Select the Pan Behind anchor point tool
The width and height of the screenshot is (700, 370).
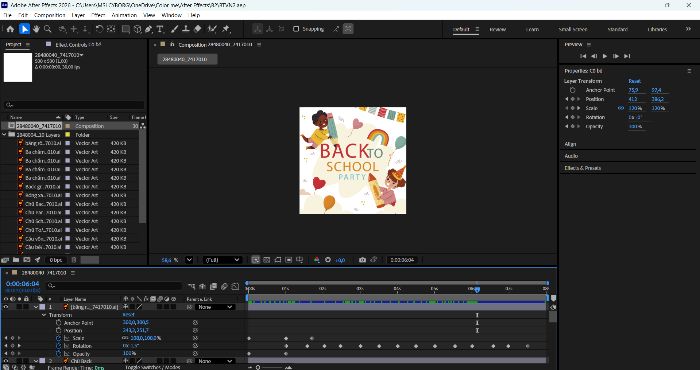click(111, 29)
